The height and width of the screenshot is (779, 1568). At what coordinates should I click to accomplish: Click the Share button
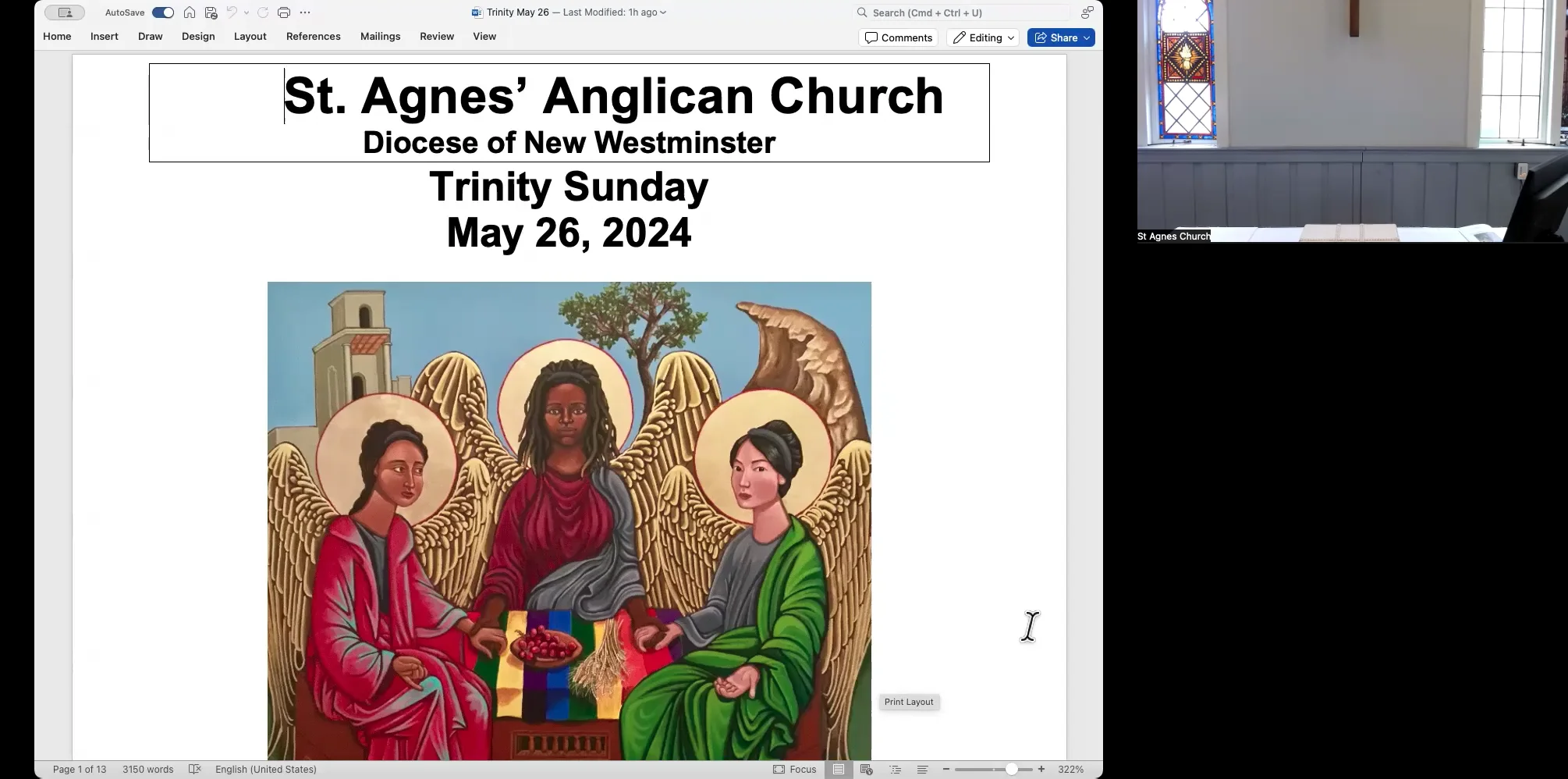tap(1060, 37)
